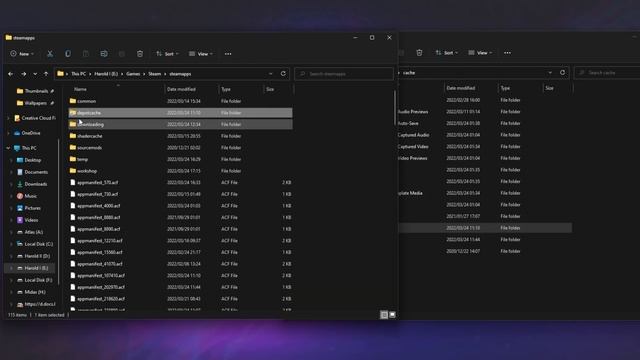Select Local Disk (C:) in navigation pane
Viewport: 640px width, 360px height.
tap(38, 244)
